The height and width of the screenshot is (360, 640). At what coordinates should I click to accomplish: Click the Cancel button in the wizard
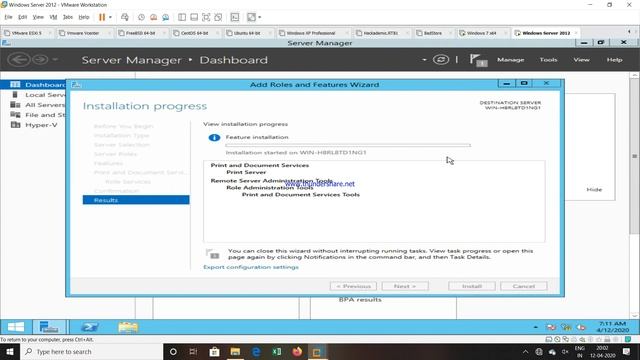click(x=524, y=286)
